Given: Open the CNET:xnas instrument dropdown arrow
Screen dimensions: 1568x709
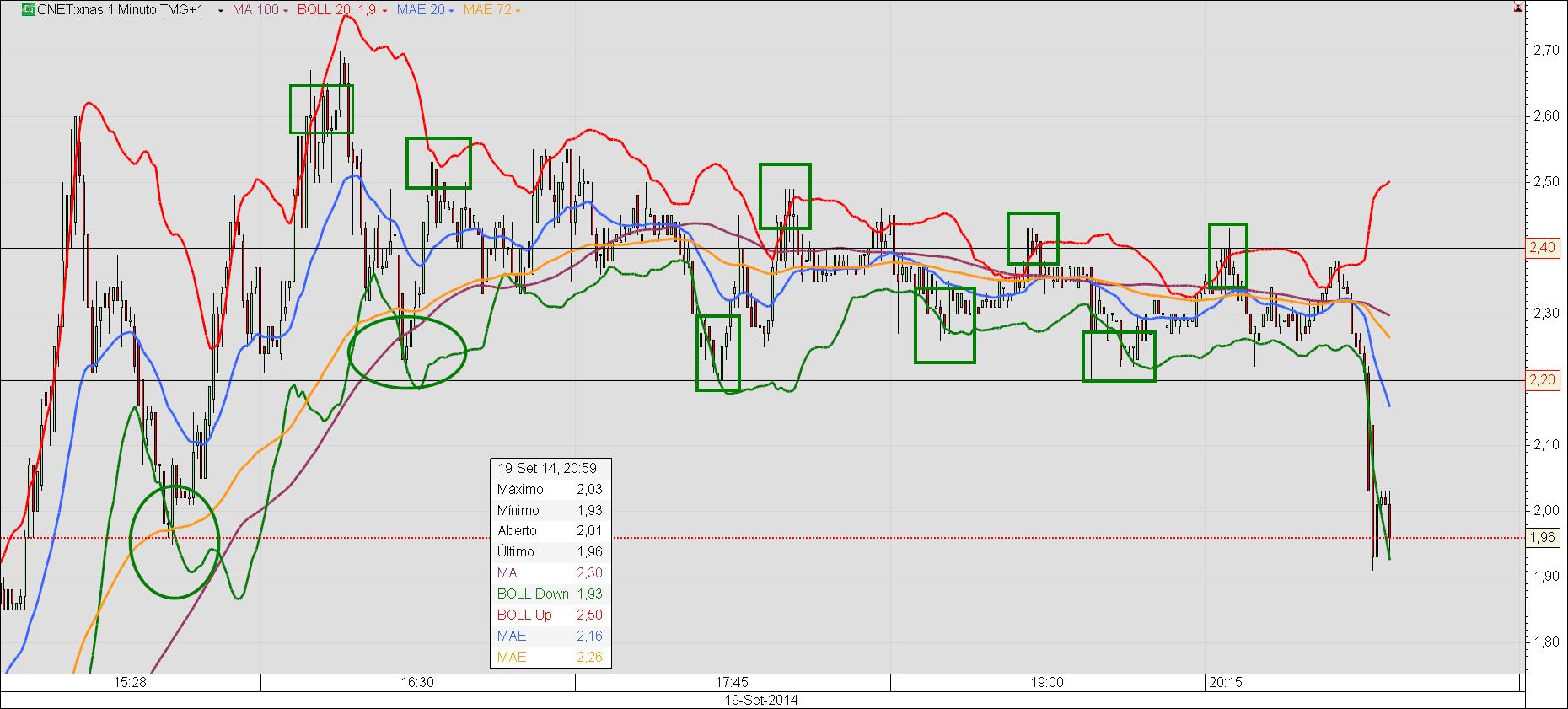Looking at the screenshot, I should 220,11.
